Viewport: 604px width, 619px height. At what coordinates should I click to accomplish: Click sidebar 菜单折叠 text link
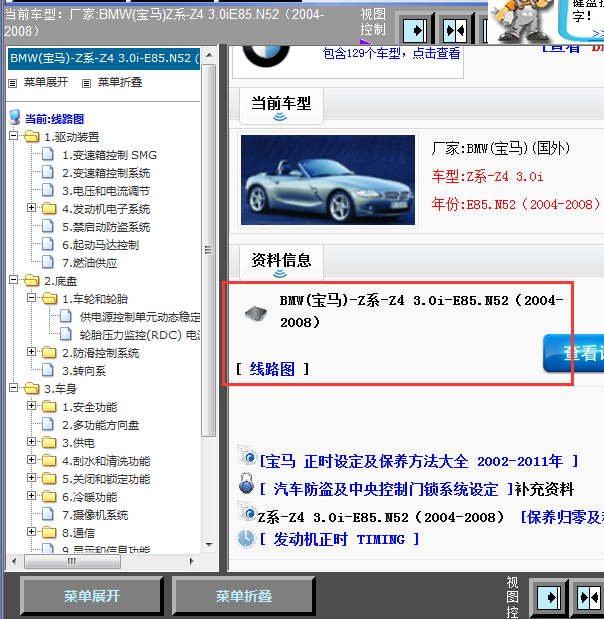coord(120,83)
